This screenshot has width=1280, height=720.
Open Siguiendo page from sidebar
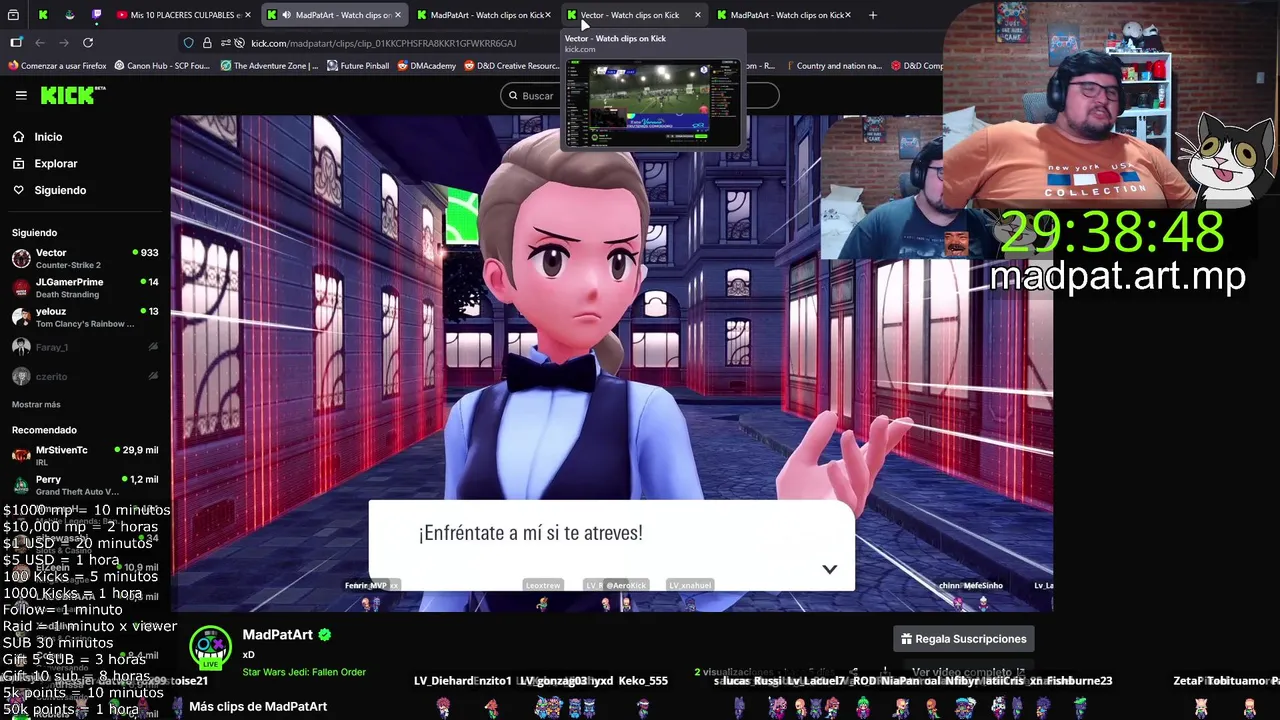click(x=60, y=190)
